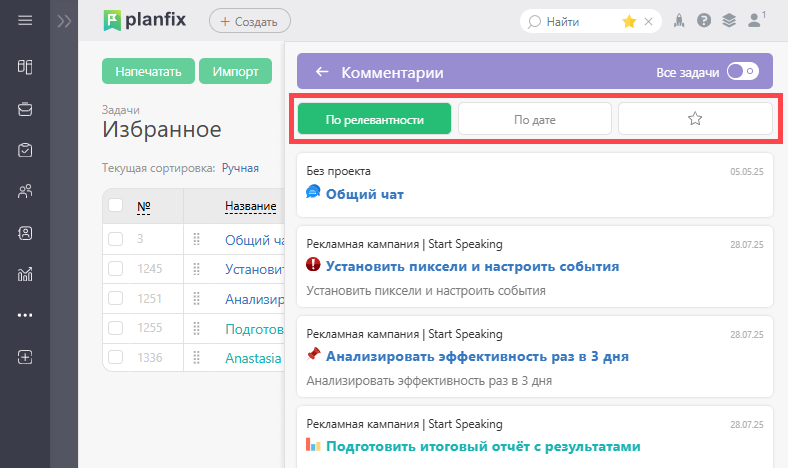
Task: Tick the select-all checkbox in table header
Action: [116, 205]
